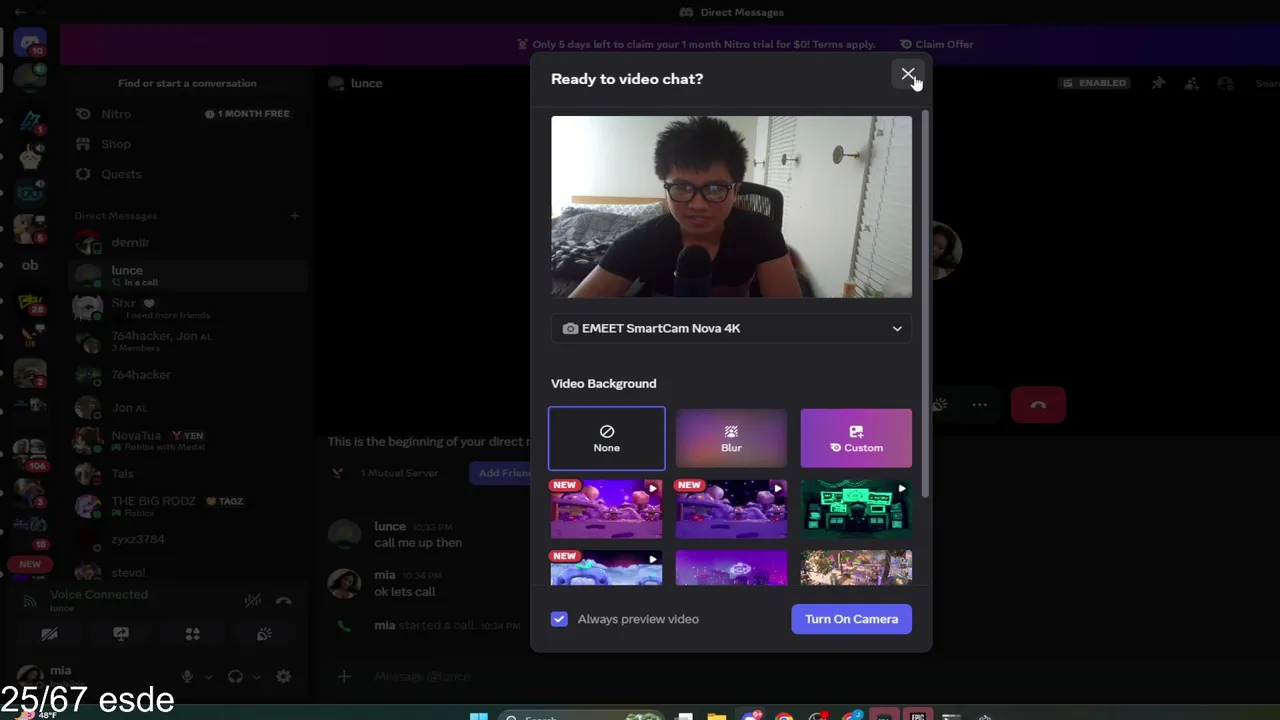Open stevo! direct message
This screenshot has width=1280, height=720.
(186, 572)
